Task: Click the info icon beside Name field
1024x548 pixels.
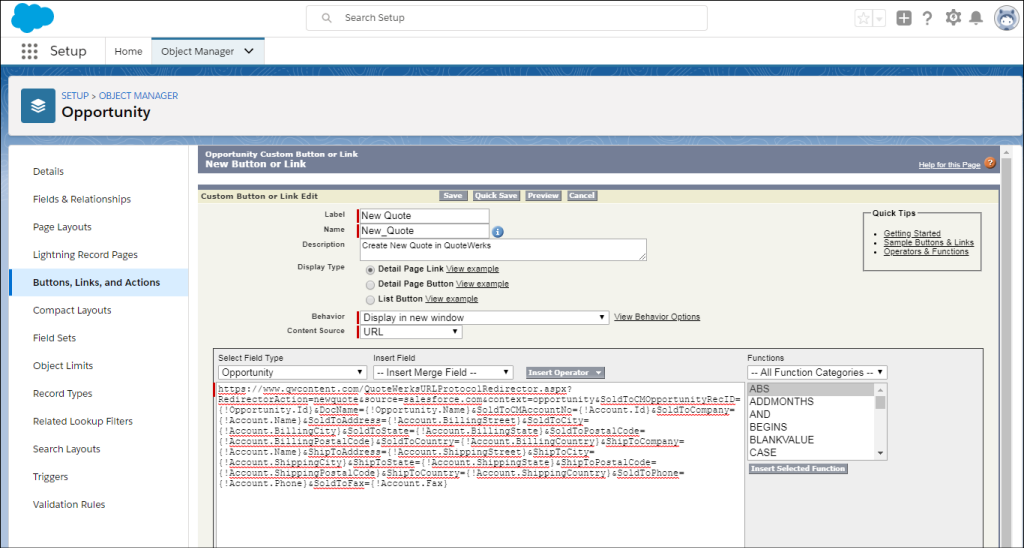Action: point(497,231)
